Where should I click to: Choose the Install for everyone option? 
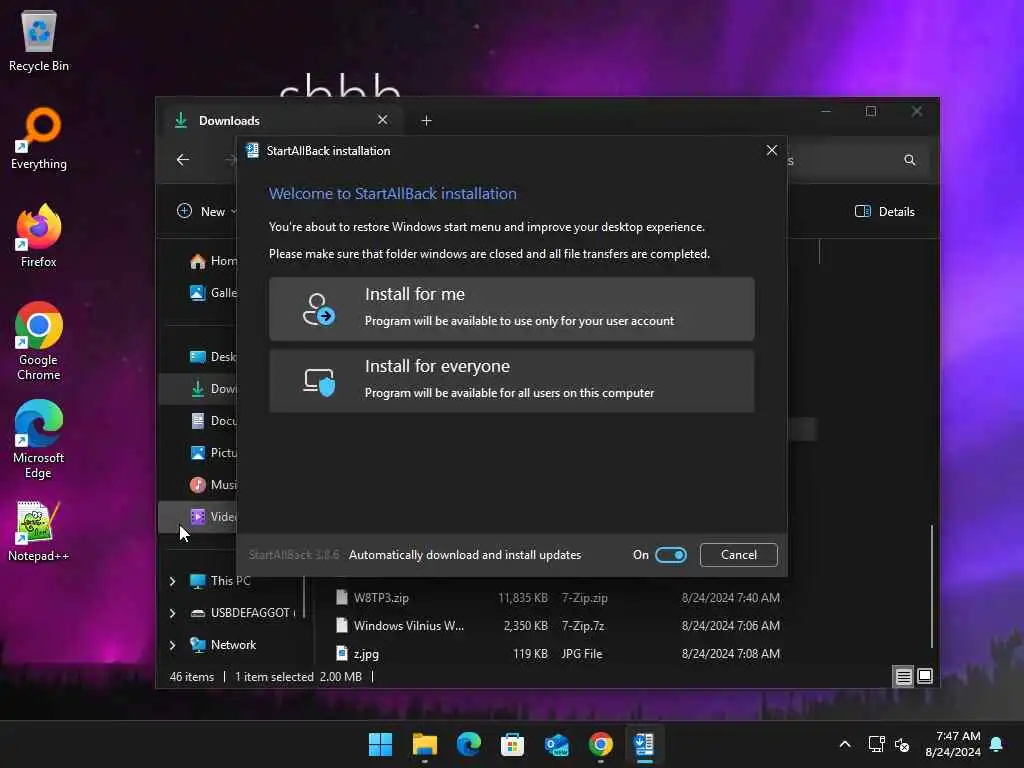click(x=511, y=380)
